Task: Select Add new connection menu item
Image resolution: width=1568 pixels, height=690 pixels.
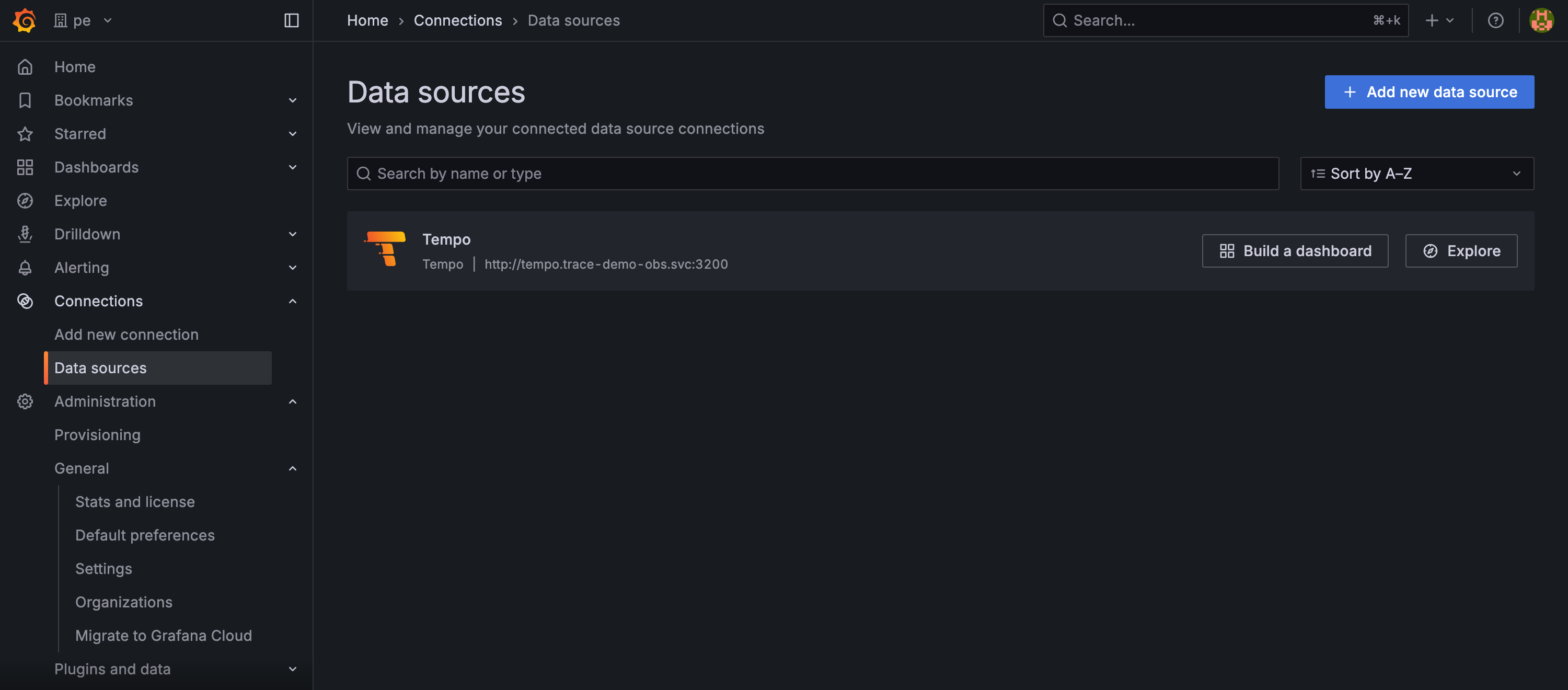Action: (x=126, y=335)
